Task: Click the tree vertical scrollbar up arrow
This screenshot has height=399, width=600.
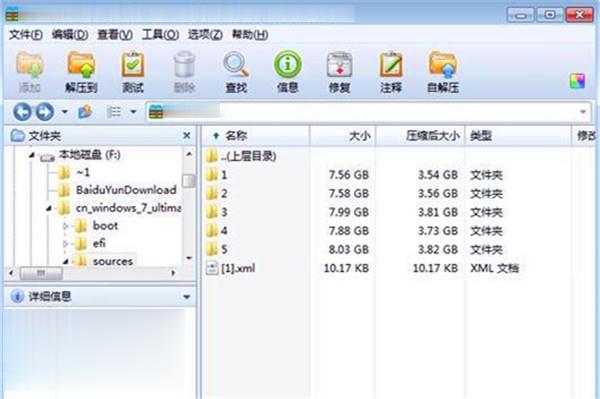Action: (189, 154)
